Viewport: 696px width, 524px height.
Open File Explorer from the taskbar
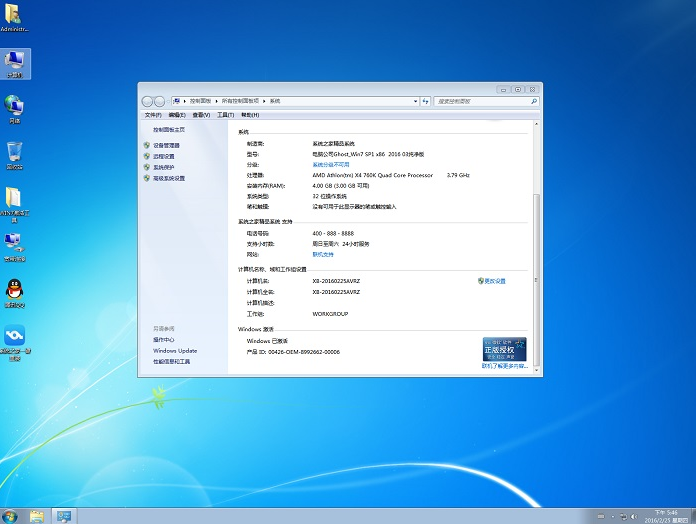click(37, 516)
